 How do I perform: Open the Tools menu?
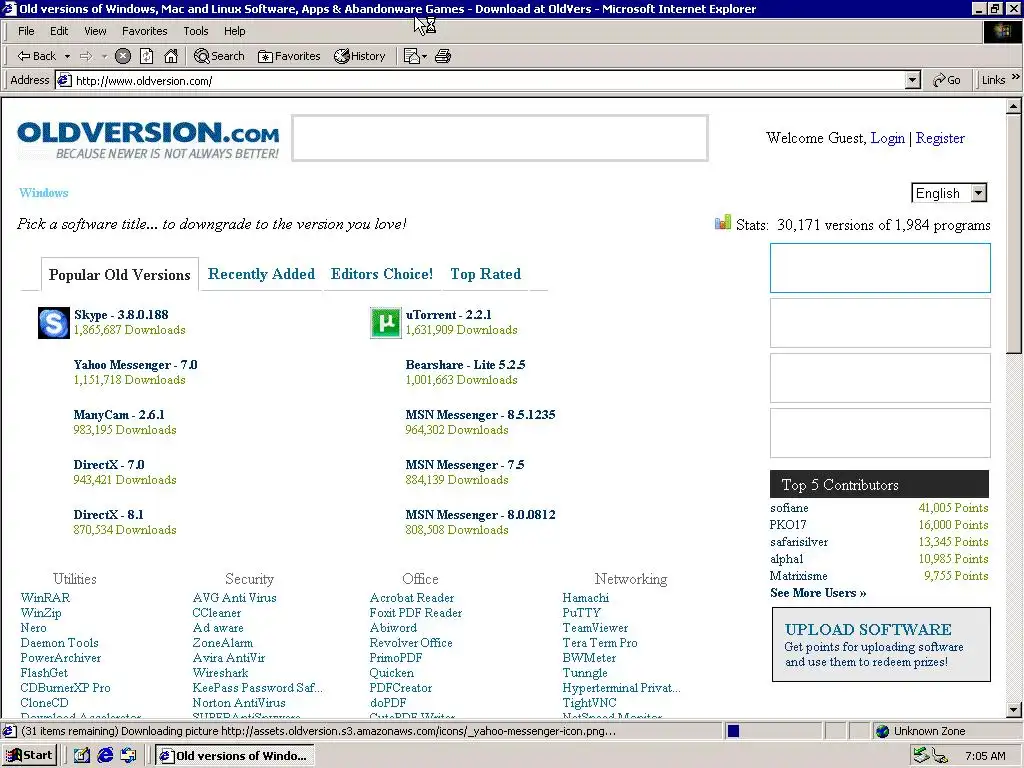click(195, 31)
